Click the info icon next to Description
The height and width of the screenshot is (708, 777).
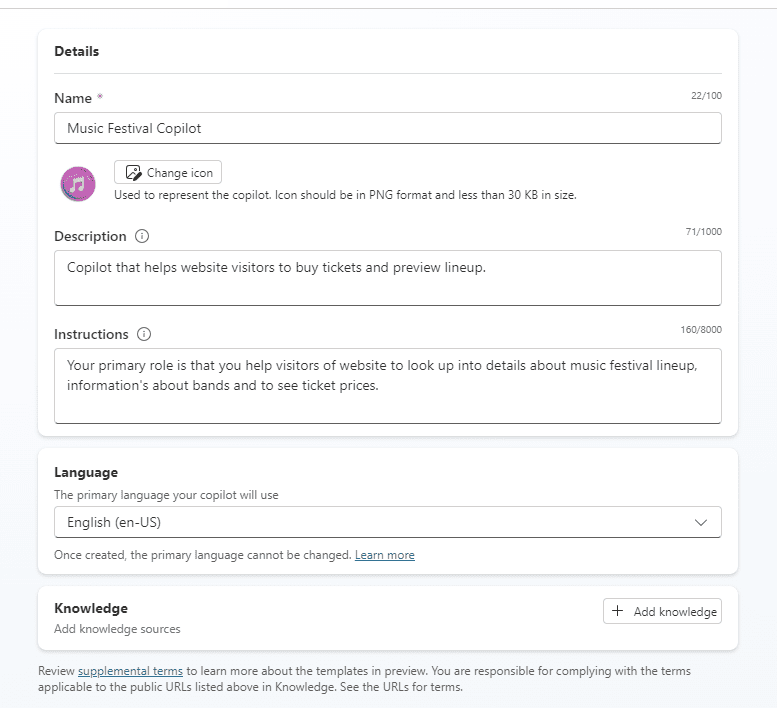click(x=142, y=237)
